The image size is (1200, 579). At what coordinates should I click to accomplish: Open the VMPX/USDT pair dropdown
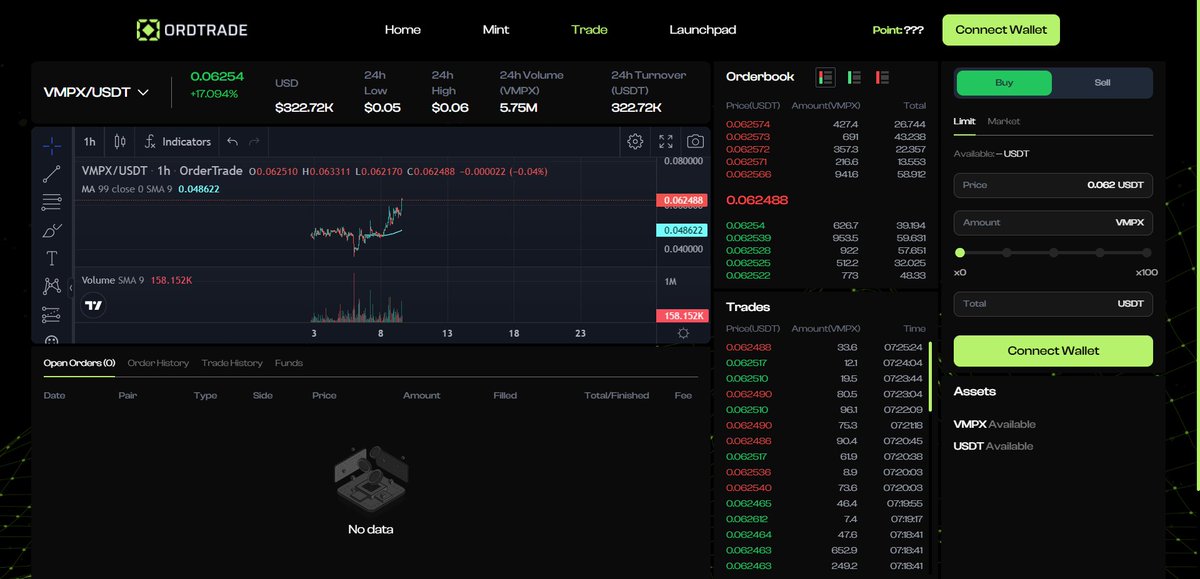point(96,92)
